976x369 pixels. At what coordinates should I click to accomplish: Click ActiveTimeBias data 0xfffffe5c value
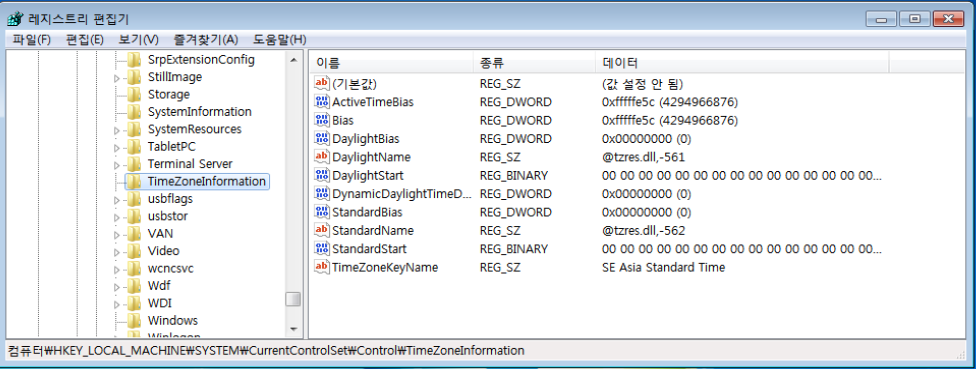(670, 101)
